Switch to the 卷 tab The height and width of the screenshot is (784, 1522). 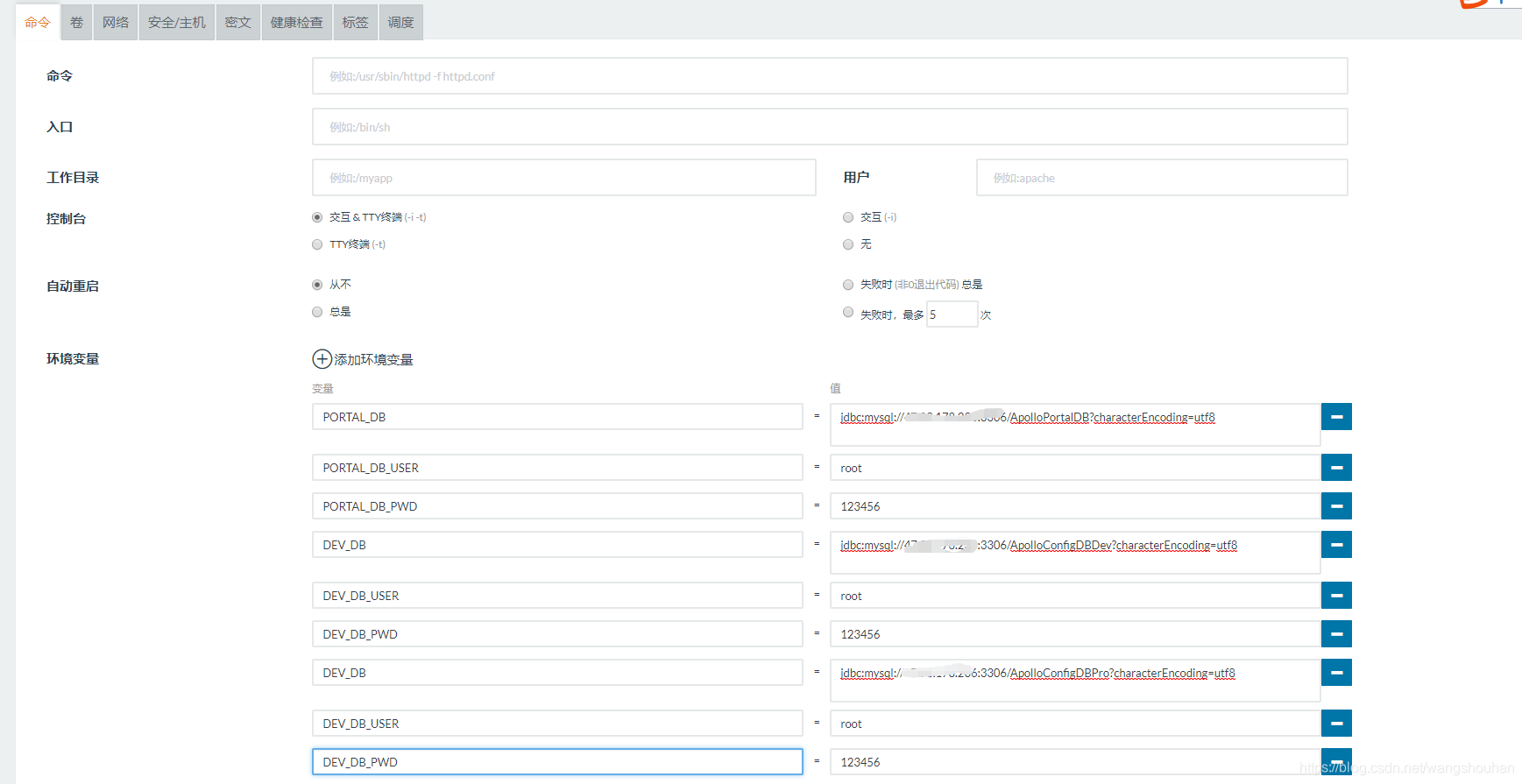point(77,23)
